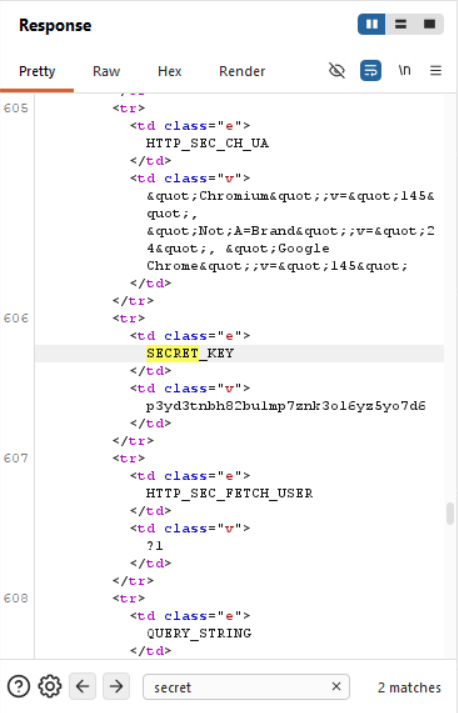The width and height of the screenshot is (458, 713).
Task: Open search settings gear icon
Action: coord(50,686)
